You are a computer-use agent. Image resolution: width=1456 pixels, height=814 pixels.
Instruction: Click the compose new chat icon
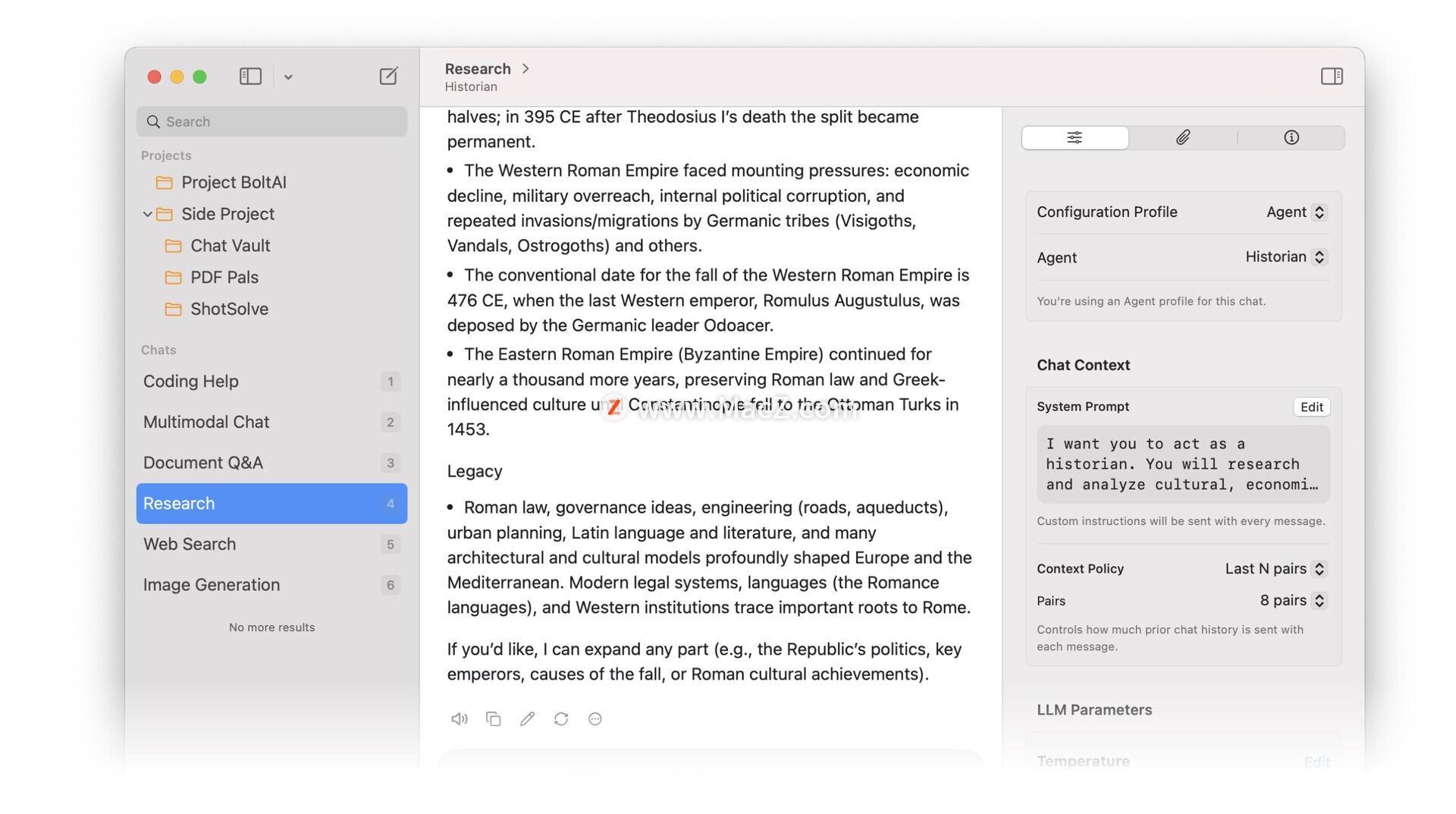388,76
